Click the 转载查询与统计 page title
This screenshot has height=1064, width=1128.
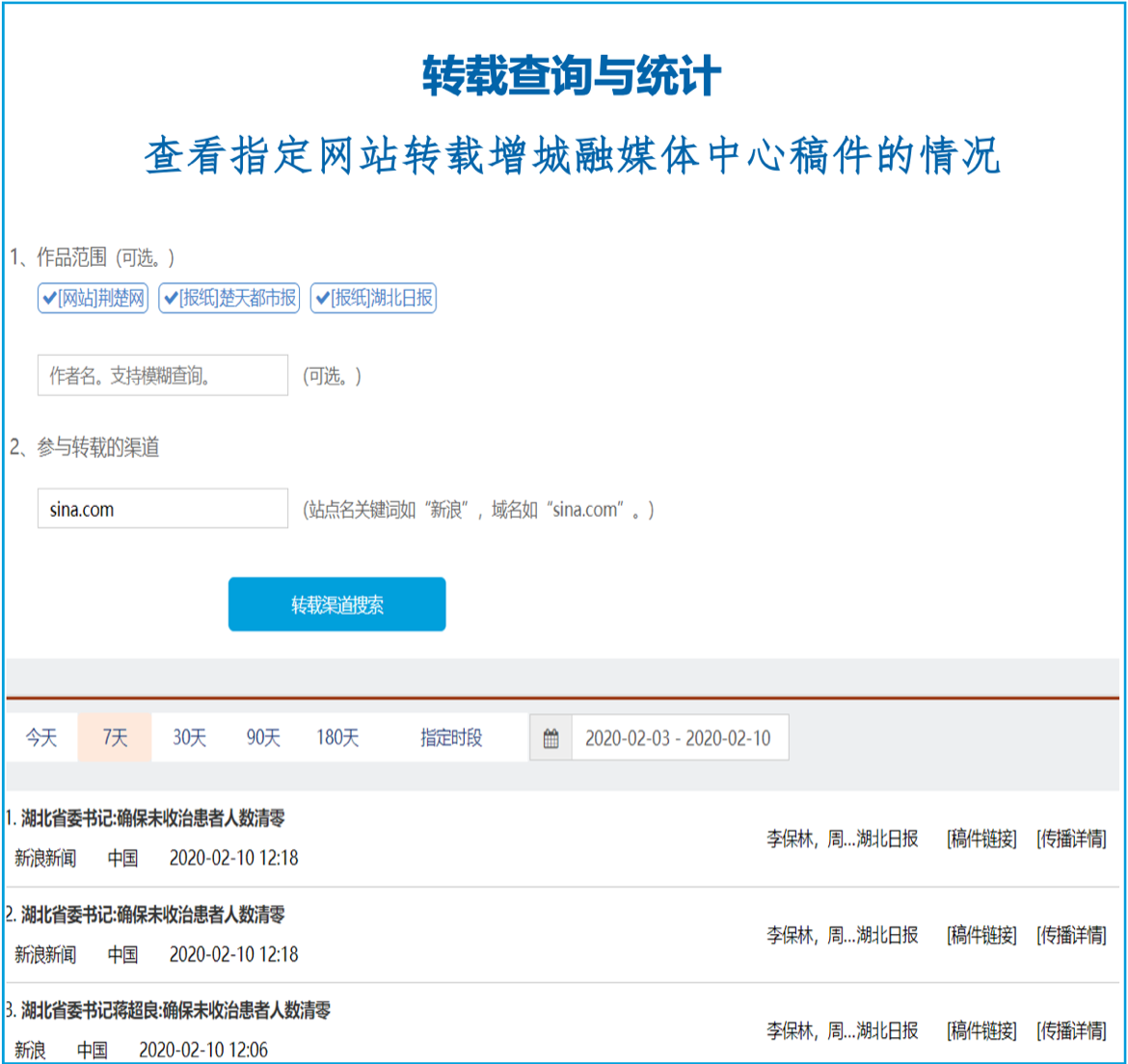571,75
